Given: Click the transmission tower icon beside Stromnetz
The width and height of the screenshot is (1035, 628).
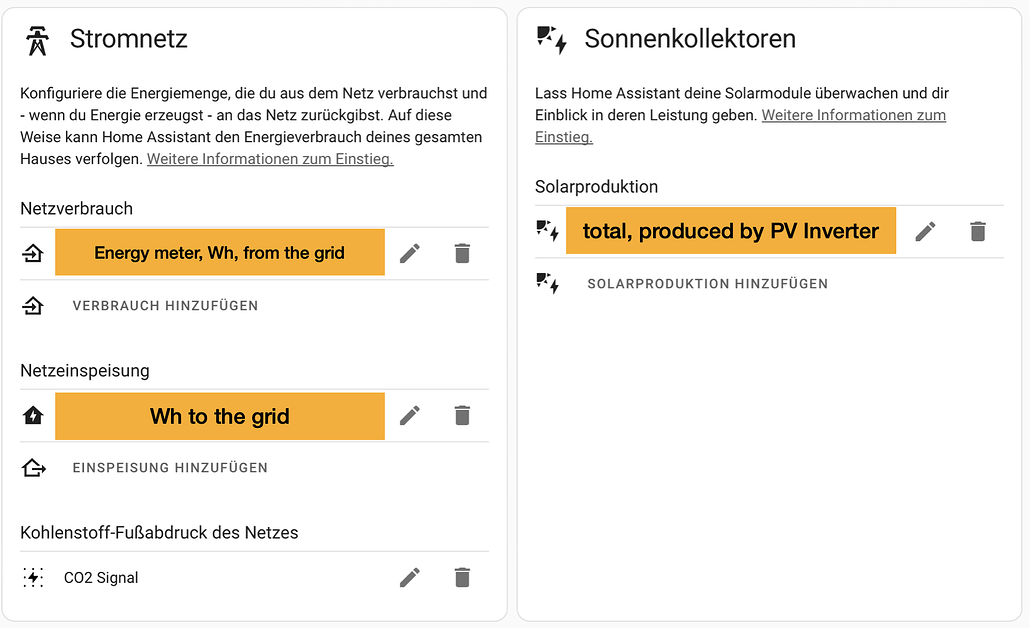Looking at the screenshot, I should point(37,40).
